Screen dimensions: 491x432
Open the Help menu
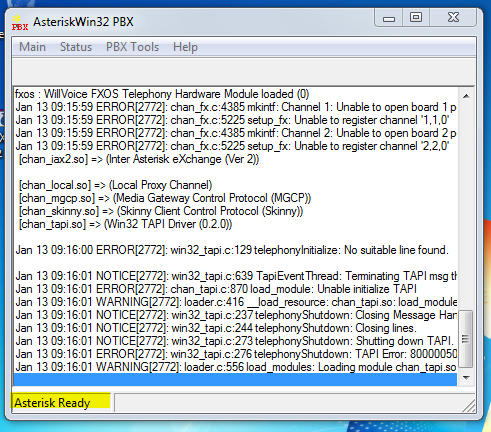coord(185,47)
